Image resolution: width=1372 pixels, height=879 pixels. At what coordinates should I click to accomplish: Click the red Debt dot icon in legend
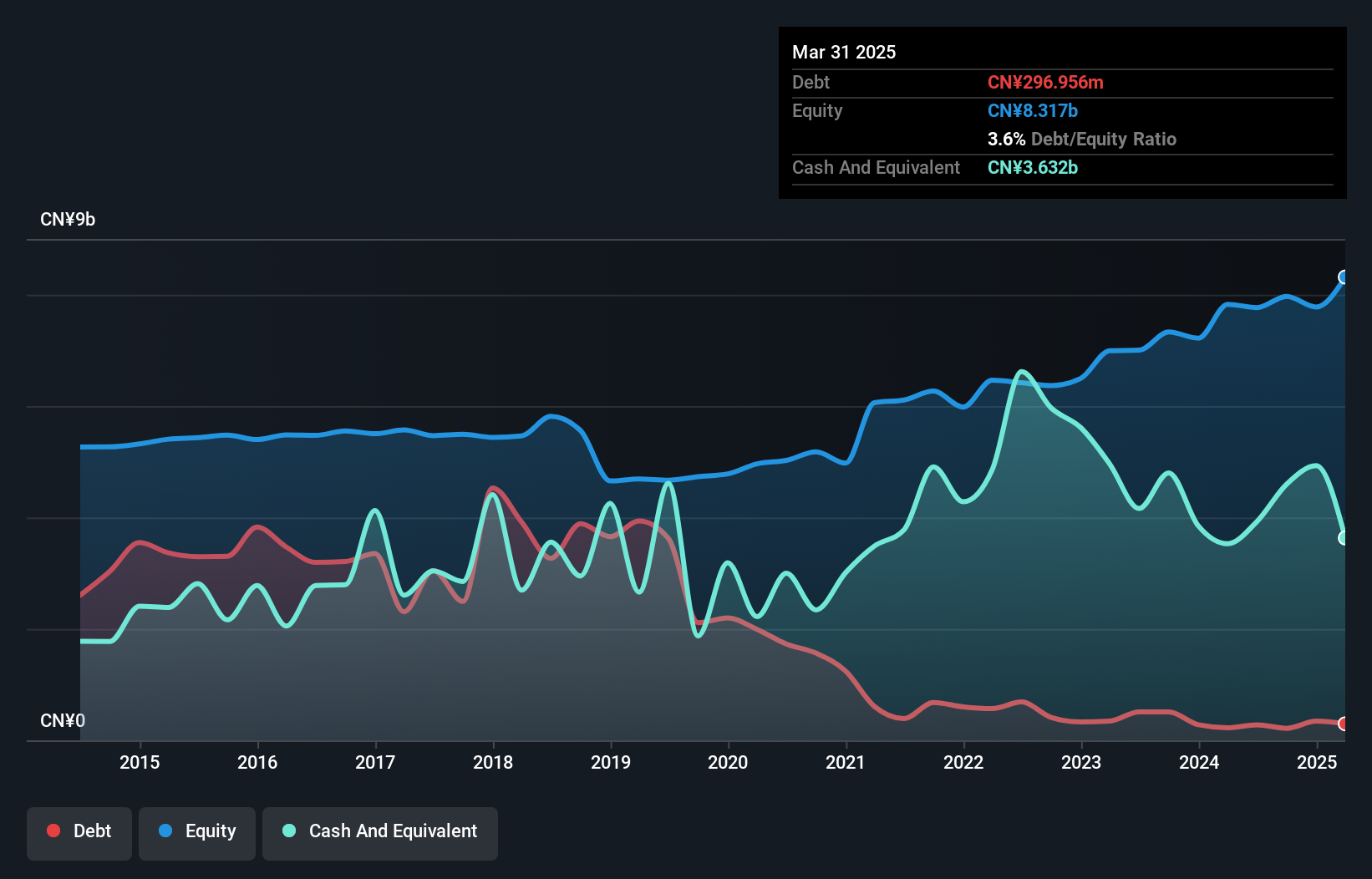click(x=53, y=831)
